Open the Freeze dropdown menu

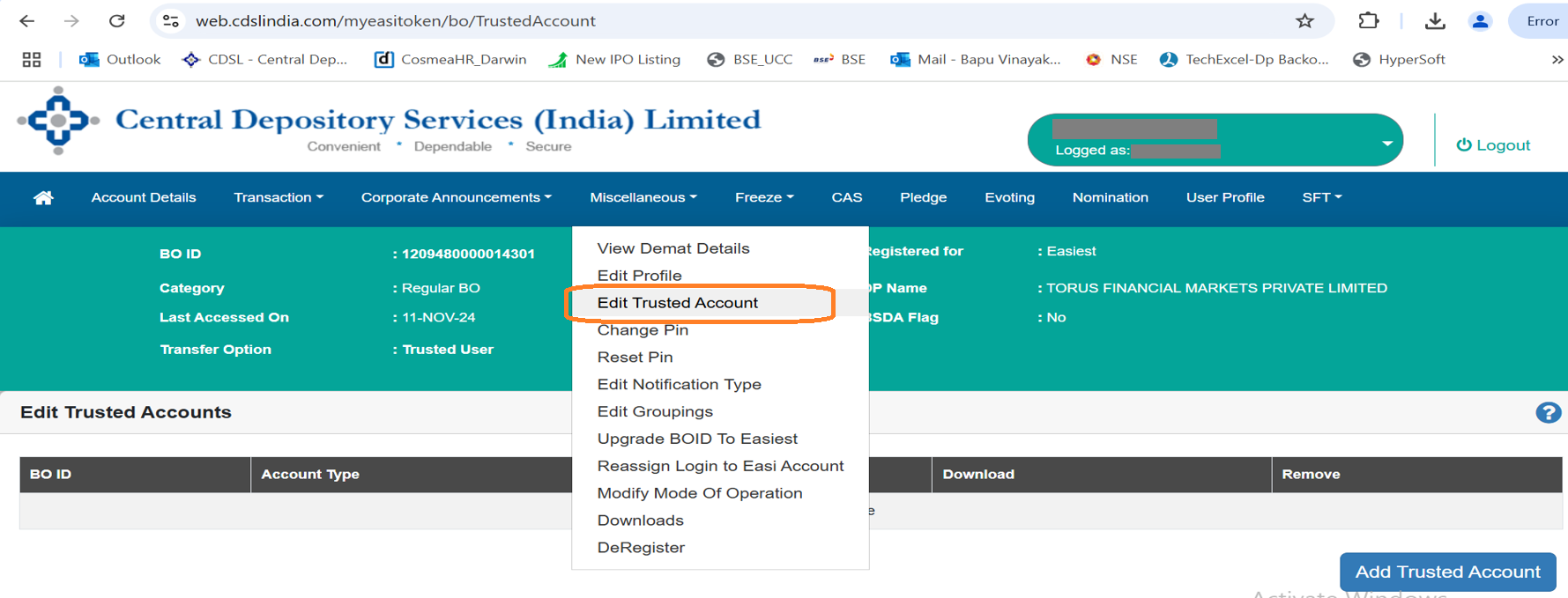(x=763, y=198)
